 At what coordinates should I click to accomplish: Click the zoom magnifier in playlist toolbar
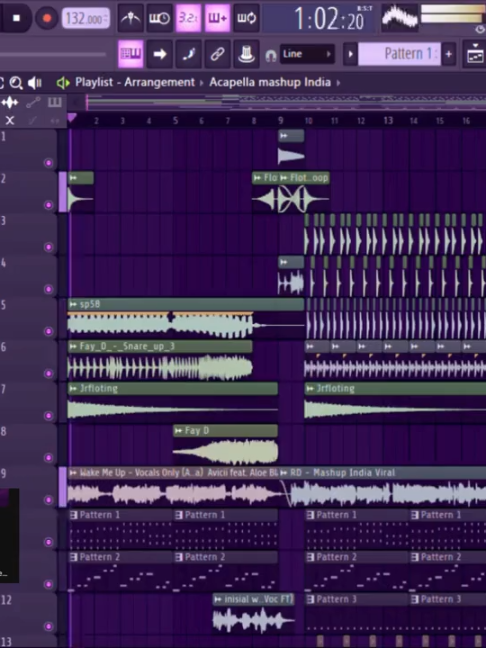pyautogui.click(x=16, y=83)
